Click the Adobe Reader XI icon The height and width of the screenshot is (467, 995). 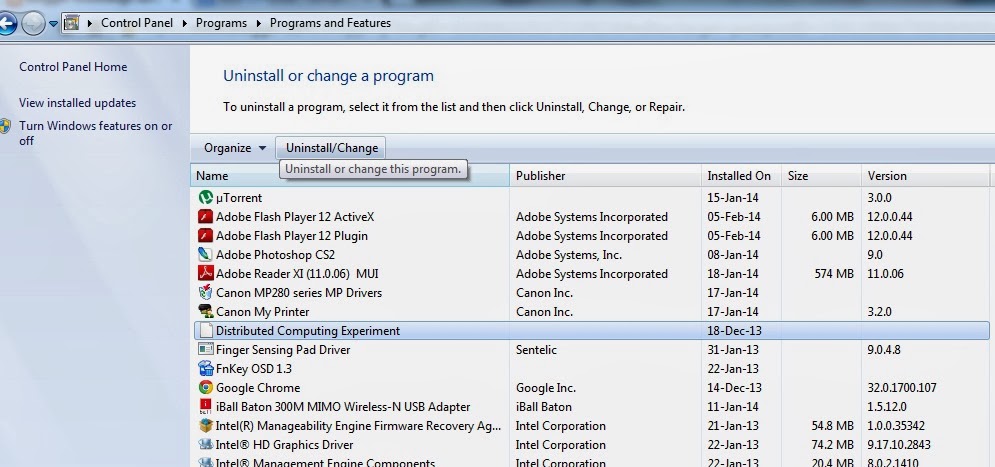point(206,273)
